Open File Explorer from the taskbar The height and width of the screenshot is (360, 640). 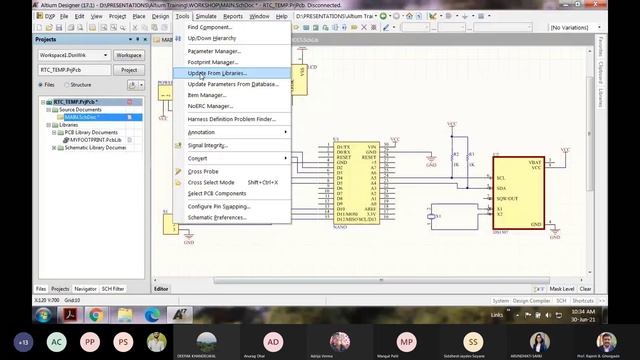tap(124, 315)
